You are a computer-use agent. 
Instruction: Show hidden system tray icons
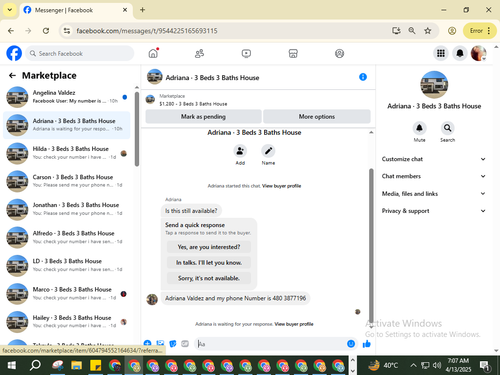coord(413,365)
